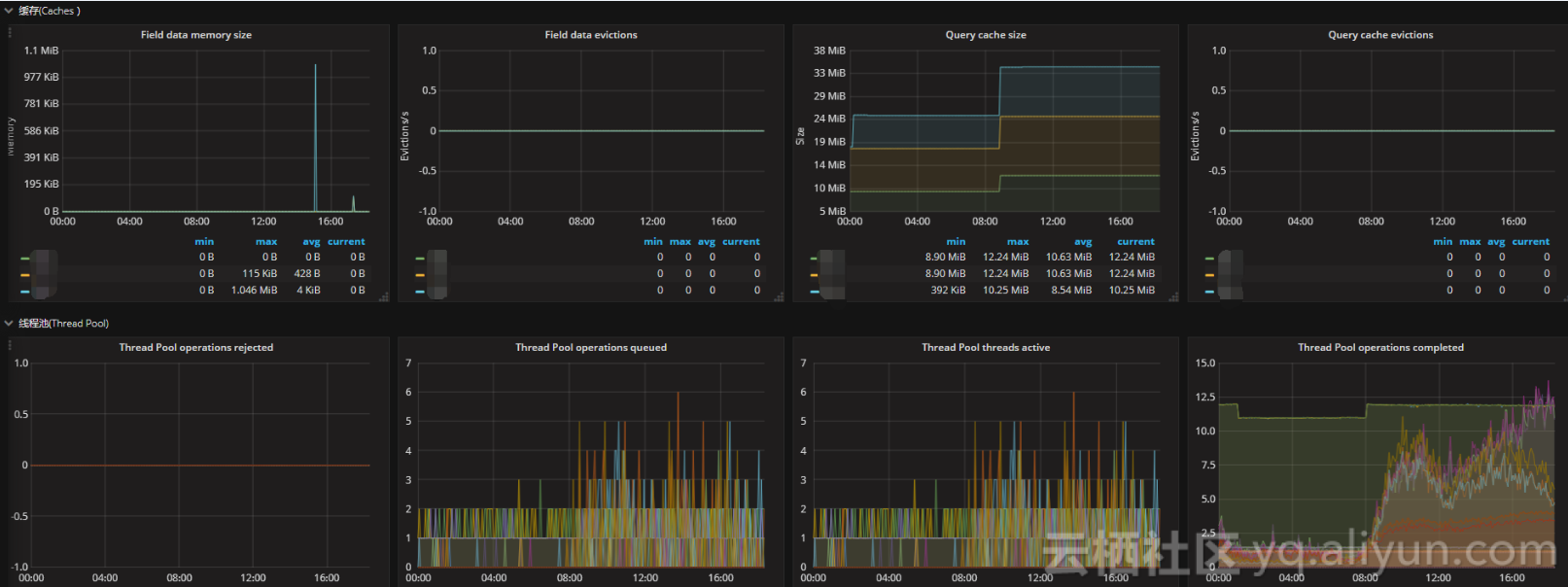Image resolution: width=1568 pixels, height=587 pixels.
Task: Click green series swatch in Query cache evictions legend
Action: 1209,259
